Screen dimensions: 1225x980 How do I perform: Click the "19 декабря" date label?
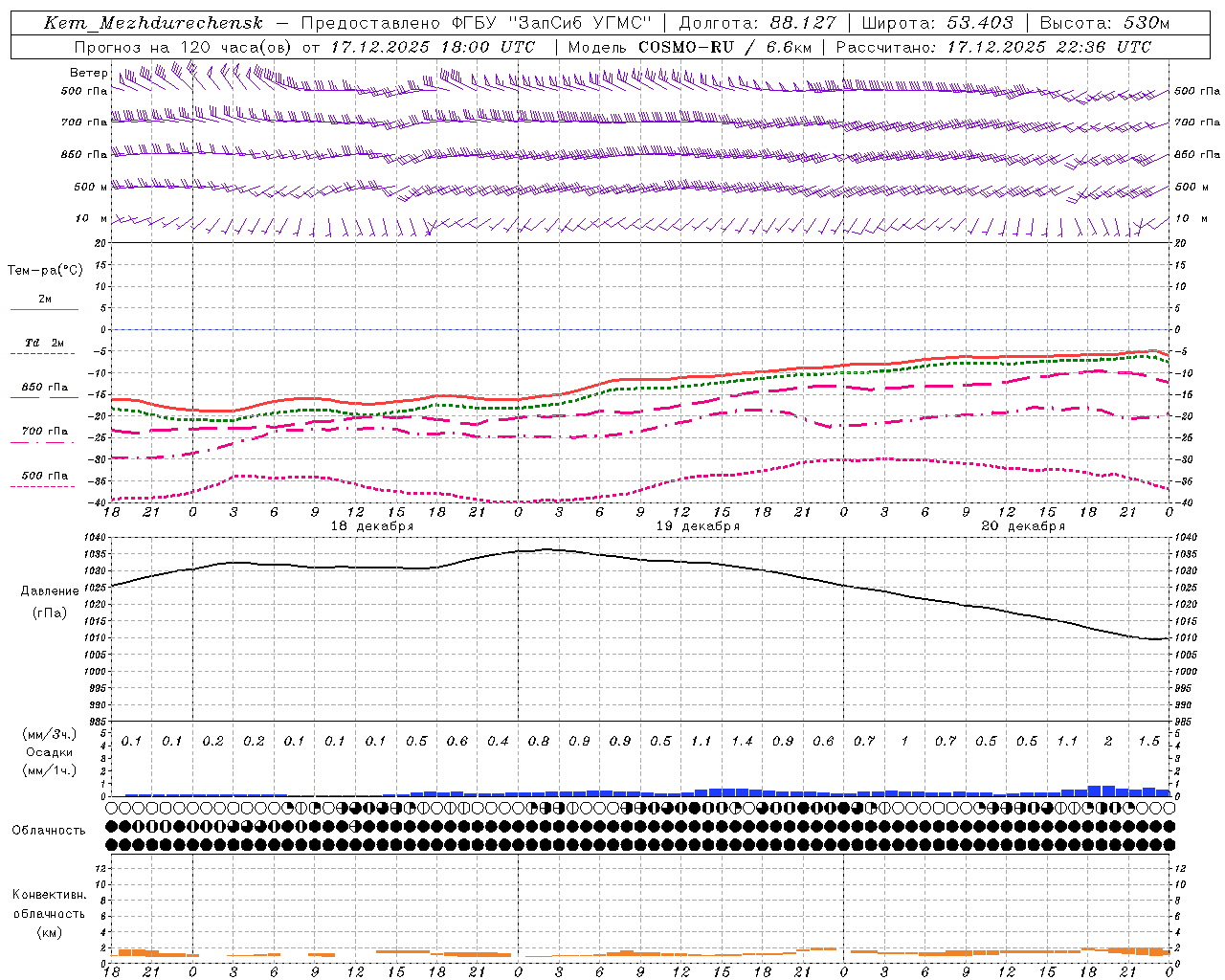pyautogui.click(x=698, y=525)
